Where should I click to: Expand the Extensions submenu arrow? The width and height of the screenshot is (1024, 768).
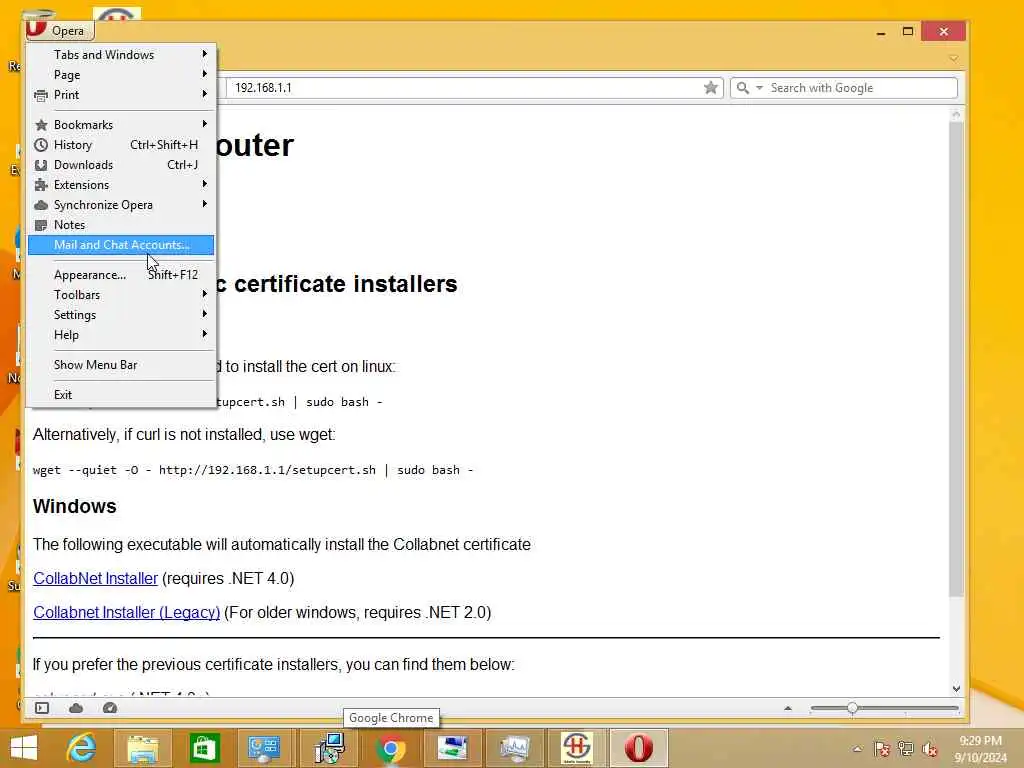[204, 184]
